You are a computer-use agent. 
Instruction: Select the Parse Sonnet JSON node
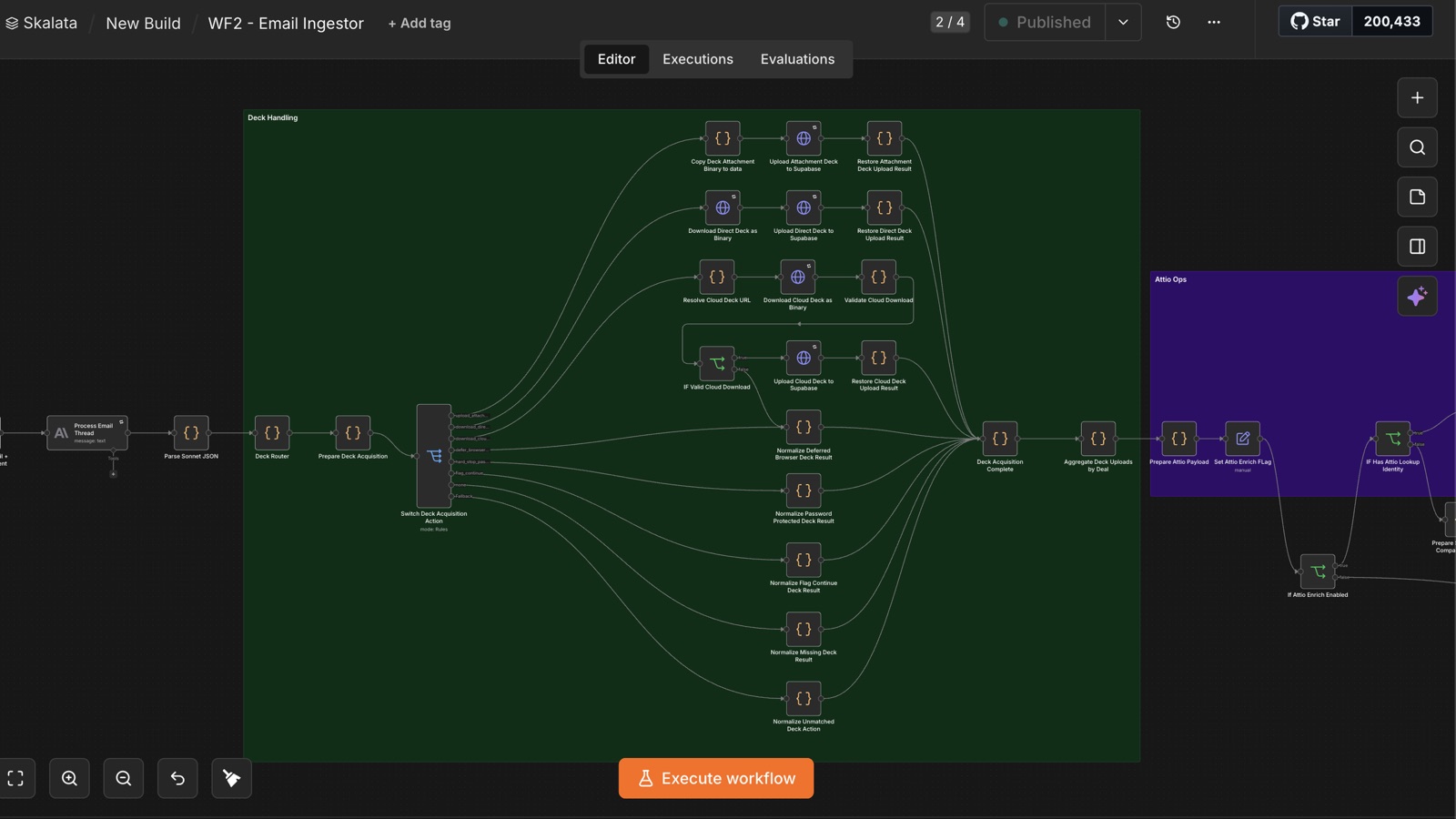click(191, 433)
